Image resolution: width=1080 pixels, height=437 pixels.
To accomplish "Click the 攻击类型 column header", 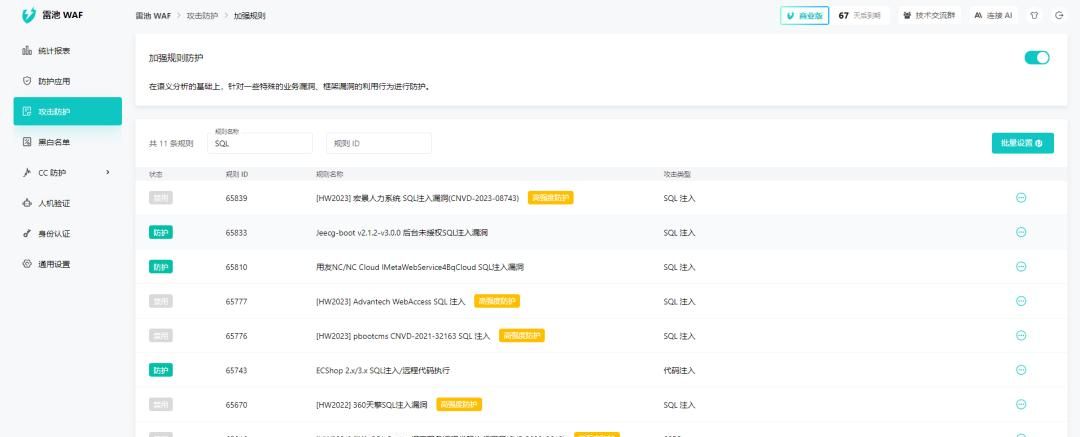I will coord(677,174).
